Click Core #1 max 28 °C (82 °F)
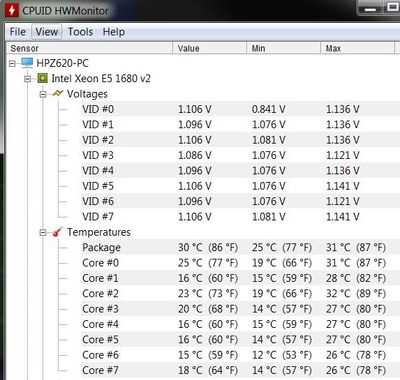This screenshot has width=400, height=380. click(x=356, y=278)
